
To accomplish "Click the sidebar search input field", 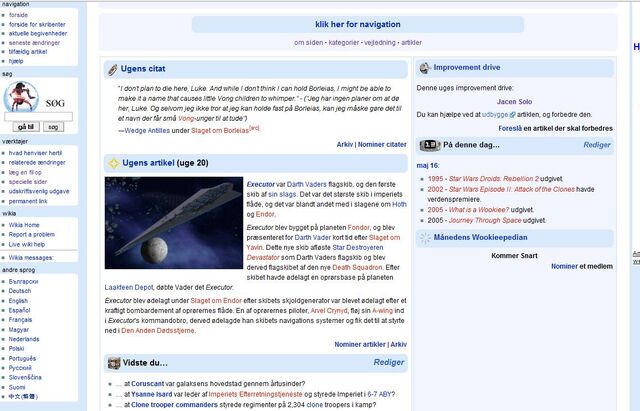I will pos(38,117).
